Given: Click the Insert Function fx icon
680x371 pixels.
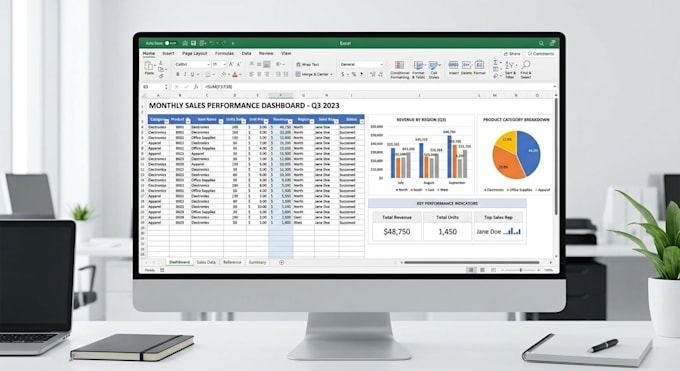Looking at the screenshot, I should 196,87.
